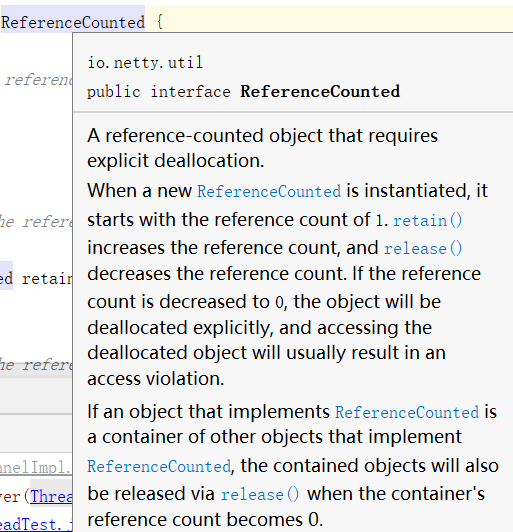Open the ReferenceCounted link before "the contained objects"
513x532 pixels.
[x=159, y=467]
